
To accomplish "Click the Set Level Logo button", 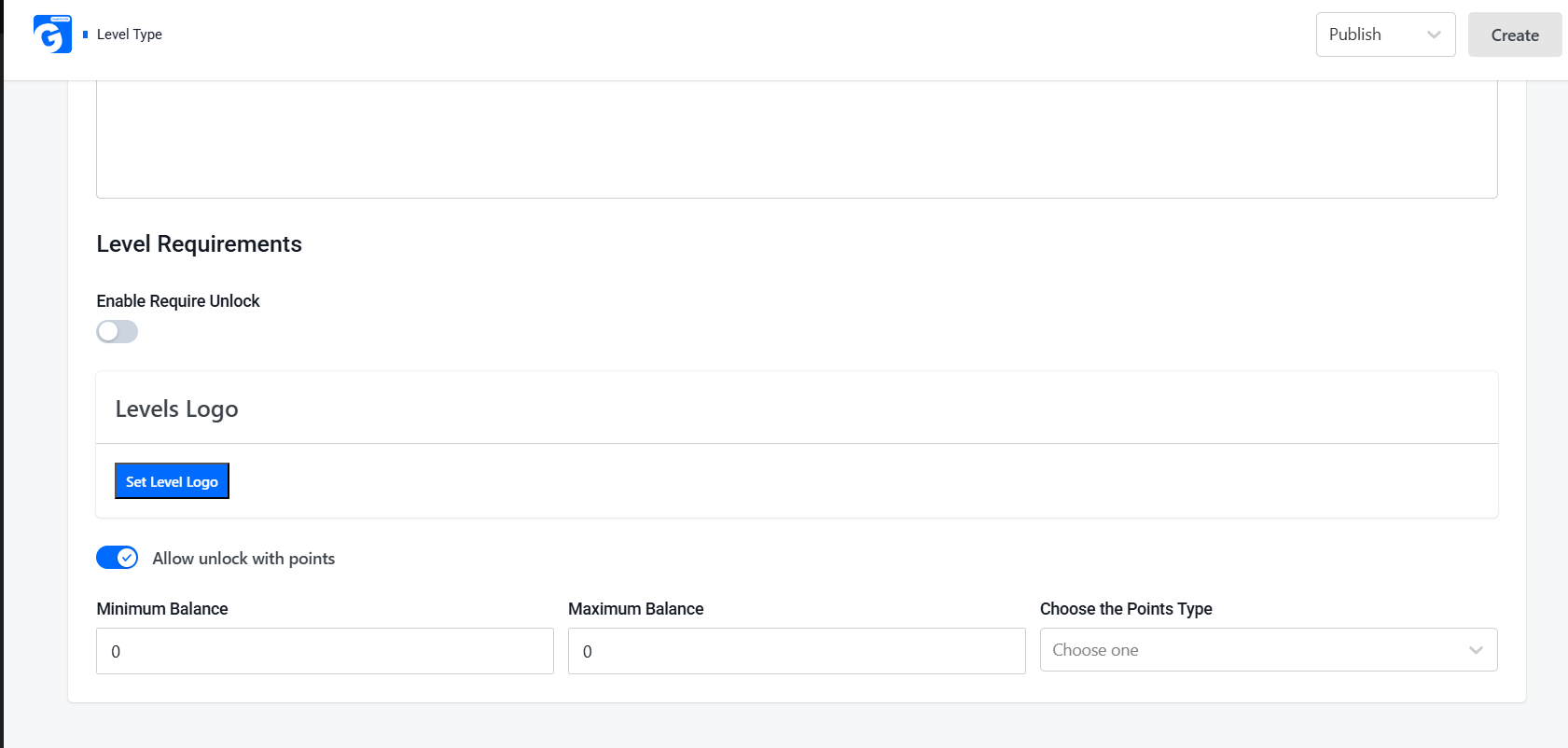I will 172,481.
